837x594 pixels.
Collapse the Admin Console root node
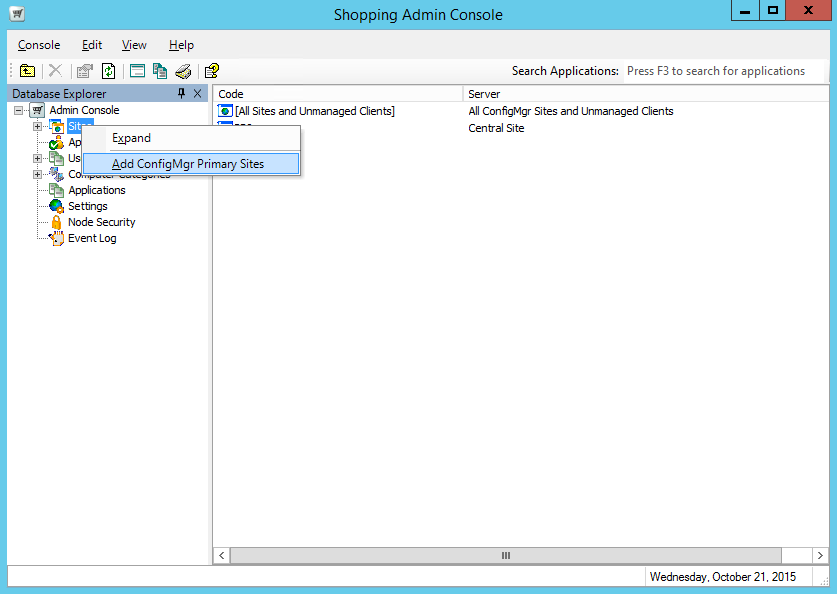coord(19,110)
